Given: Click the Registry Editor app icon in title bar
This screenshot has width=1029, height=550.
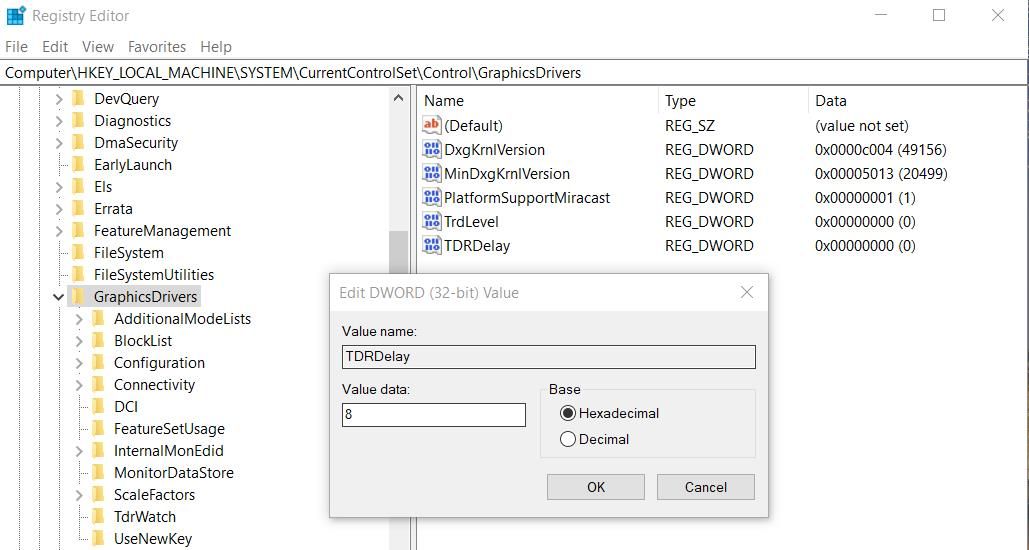Looking at the screenshot, I should coord(16,16).
